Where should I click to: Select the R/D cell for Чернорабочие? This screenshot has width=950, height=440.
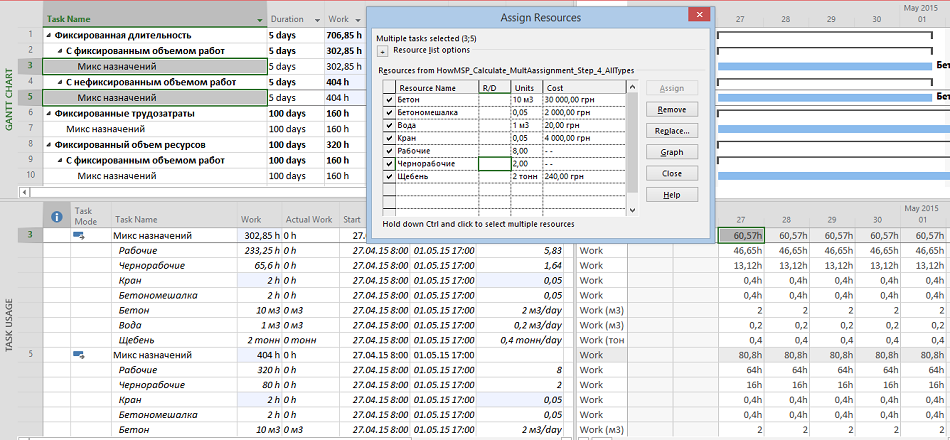494,163
